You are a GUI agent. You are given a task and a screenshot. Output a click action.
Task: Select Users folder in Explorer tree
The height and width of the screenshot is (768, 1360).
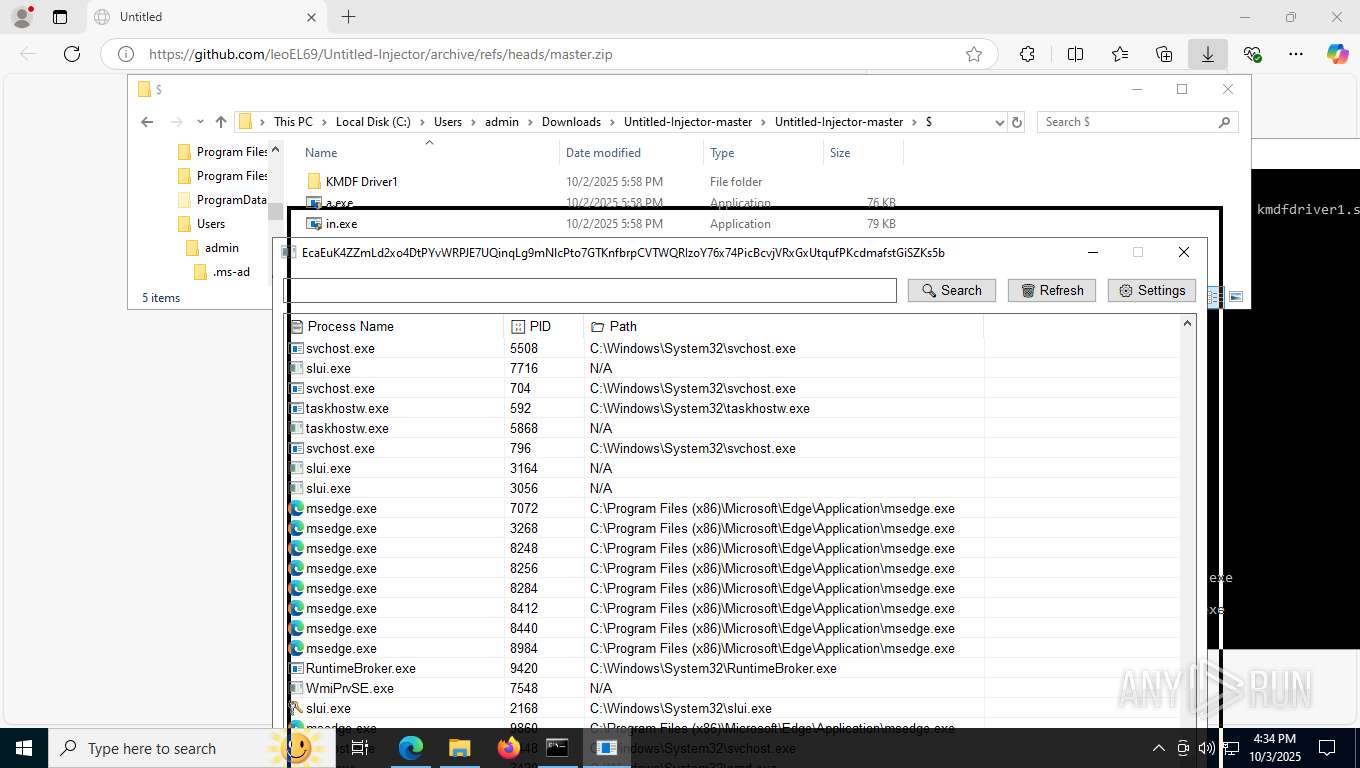pyautogui.click(x=210, y=224)
